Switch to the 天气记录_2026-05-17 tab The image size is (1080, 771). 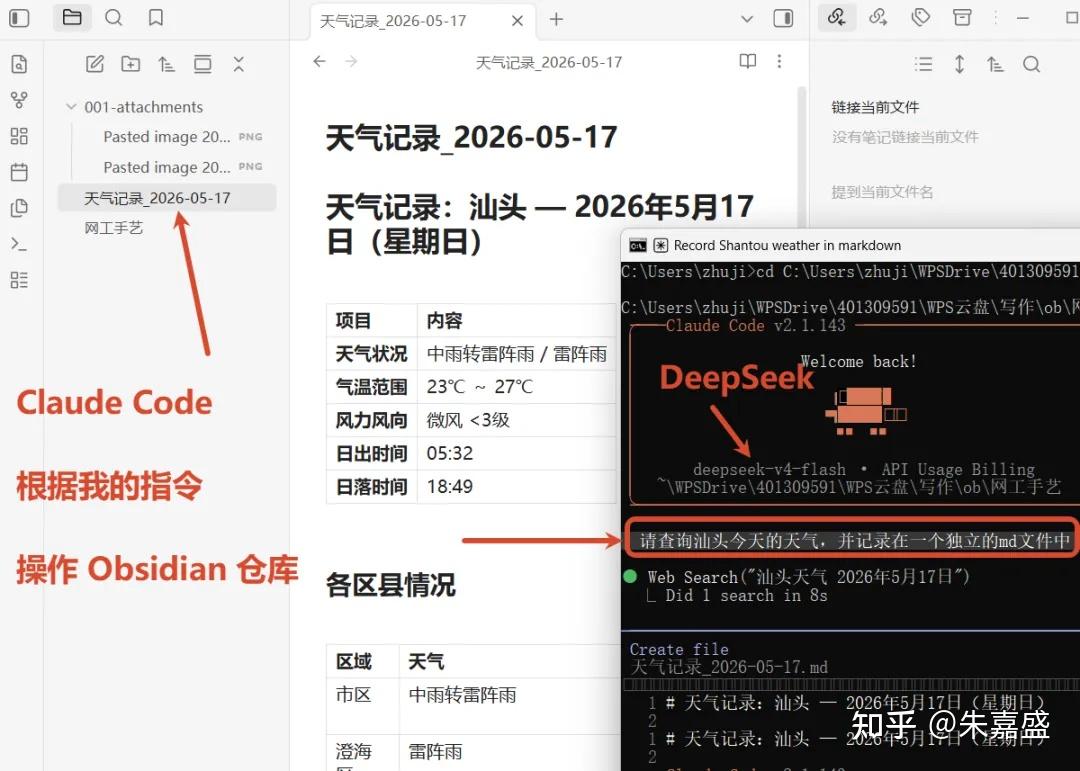point(393,21)
